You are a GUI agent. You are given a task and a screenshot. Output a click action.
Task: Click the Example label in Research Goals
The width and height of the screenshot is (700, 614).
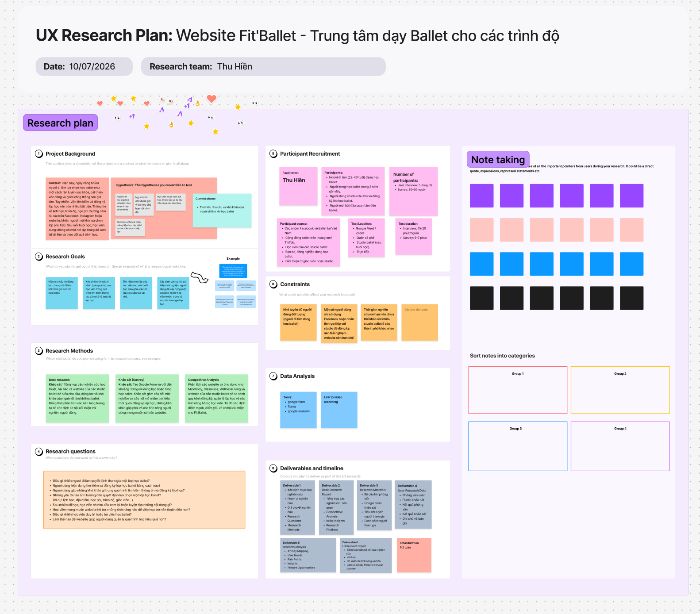coord(233,259)
